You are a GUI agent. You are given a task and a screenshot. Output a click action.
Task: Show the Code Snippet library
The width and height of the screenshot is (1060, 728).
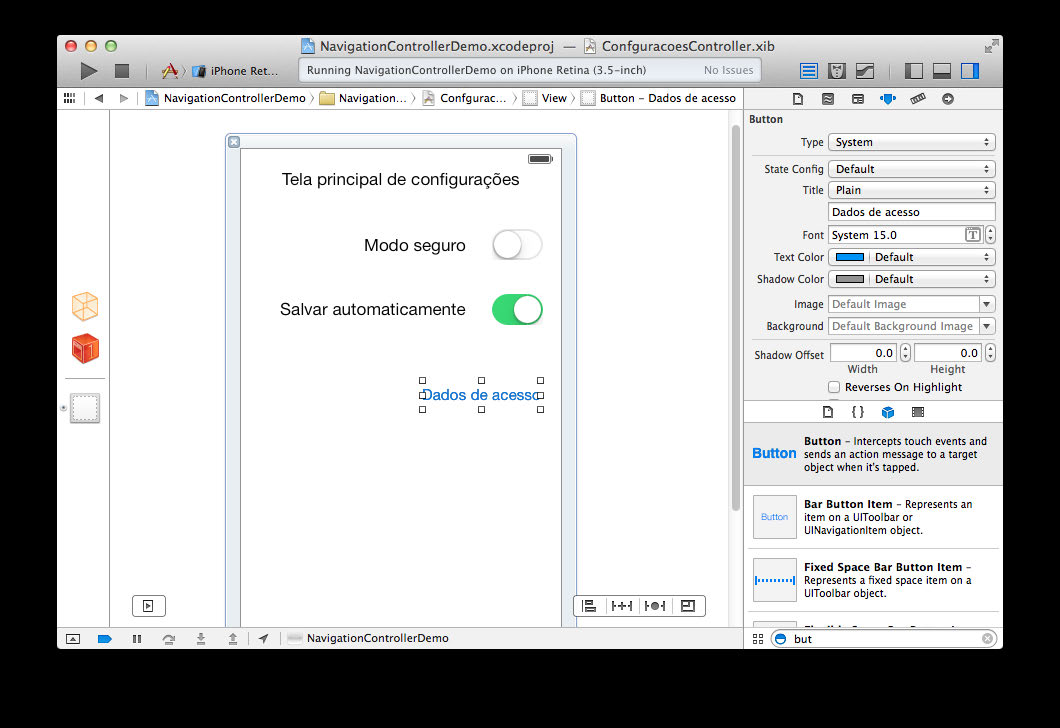coord(857,412)
